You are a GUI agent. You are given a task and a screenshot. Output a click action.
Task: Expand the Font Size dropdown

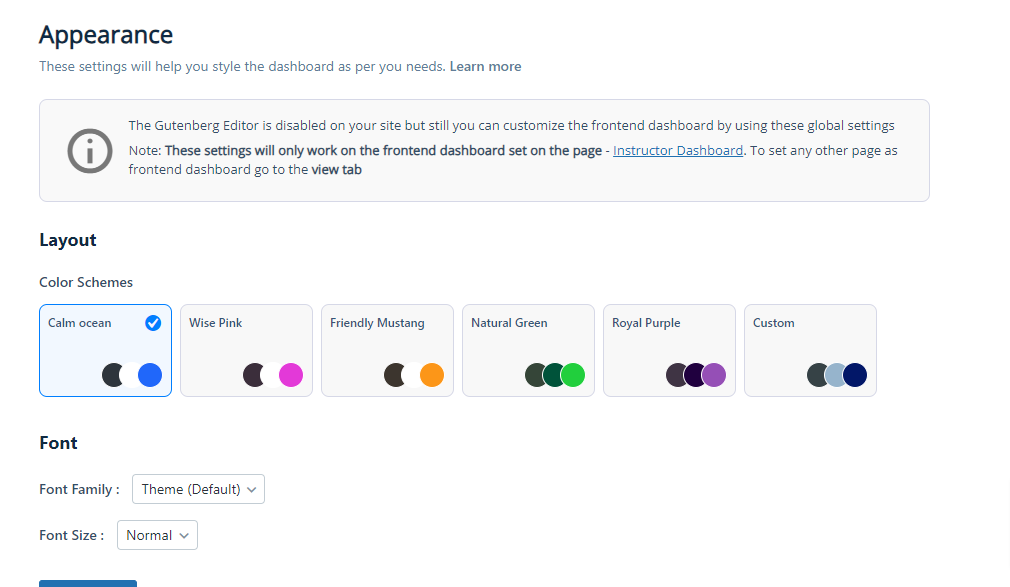tap(157, 535)
